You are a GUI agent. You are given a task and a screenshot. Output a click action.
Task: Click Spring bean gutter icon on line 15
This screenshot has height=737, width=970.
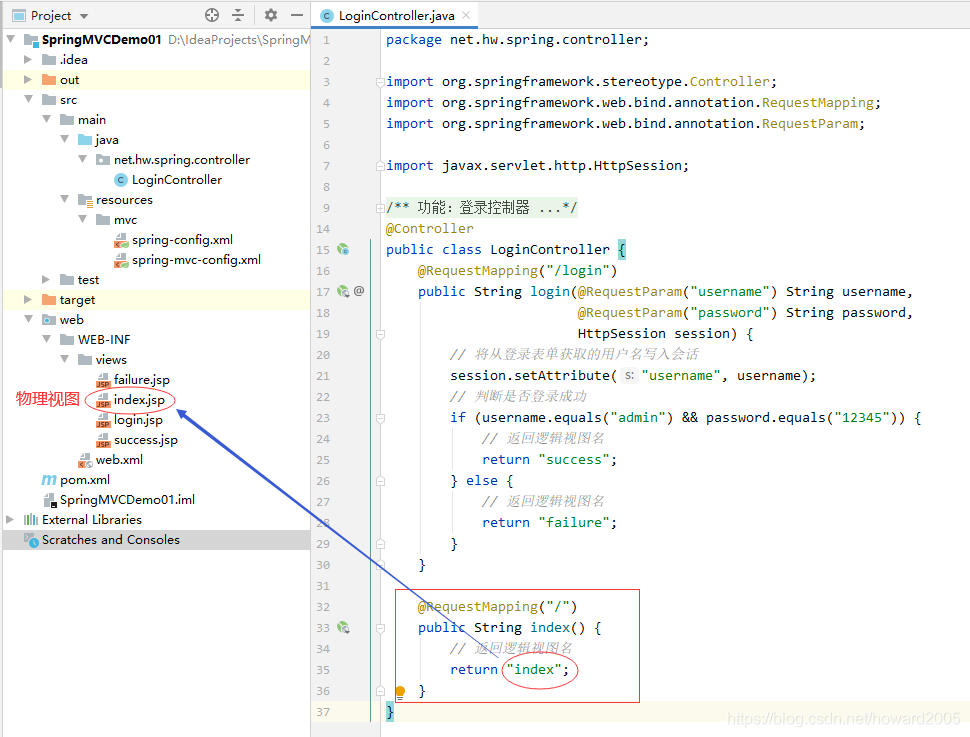tap(343, 249)
